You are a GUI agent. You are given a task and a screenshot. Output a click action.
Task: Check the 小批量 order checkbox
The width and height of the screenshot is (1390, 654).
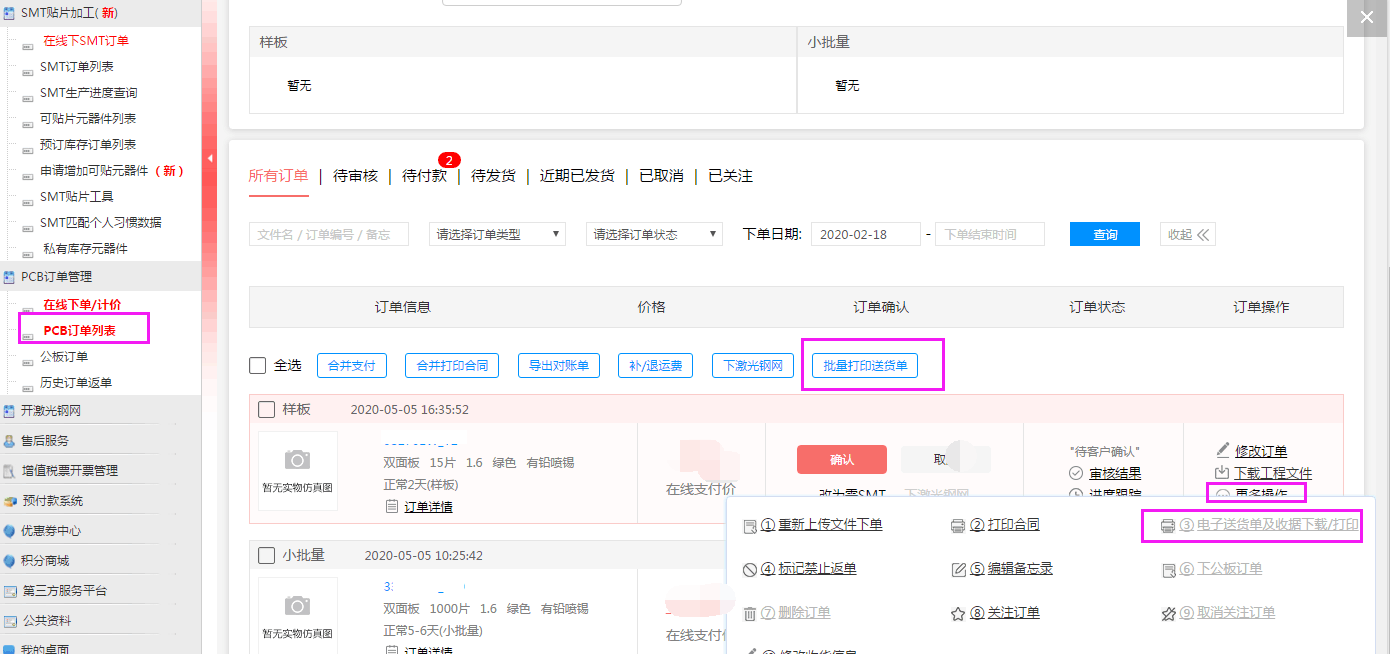click(267, 555)
